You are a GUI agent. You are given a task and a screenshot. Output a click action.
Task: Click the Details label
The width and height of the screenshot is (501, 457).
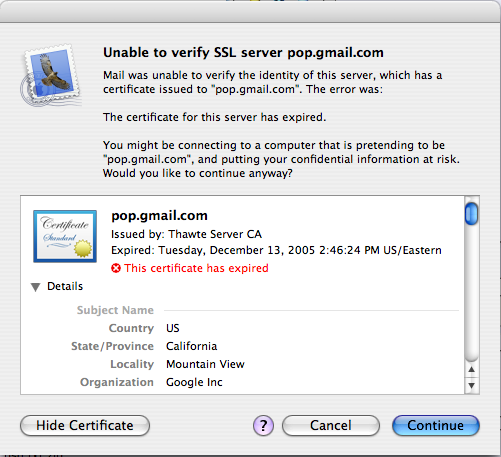click(x=65, y=286)
